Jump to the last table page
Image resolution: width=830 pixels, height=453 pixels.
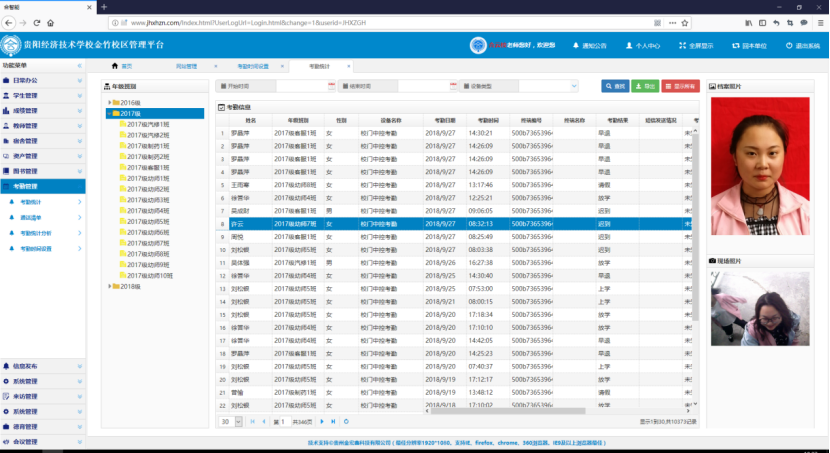[333, 422]
